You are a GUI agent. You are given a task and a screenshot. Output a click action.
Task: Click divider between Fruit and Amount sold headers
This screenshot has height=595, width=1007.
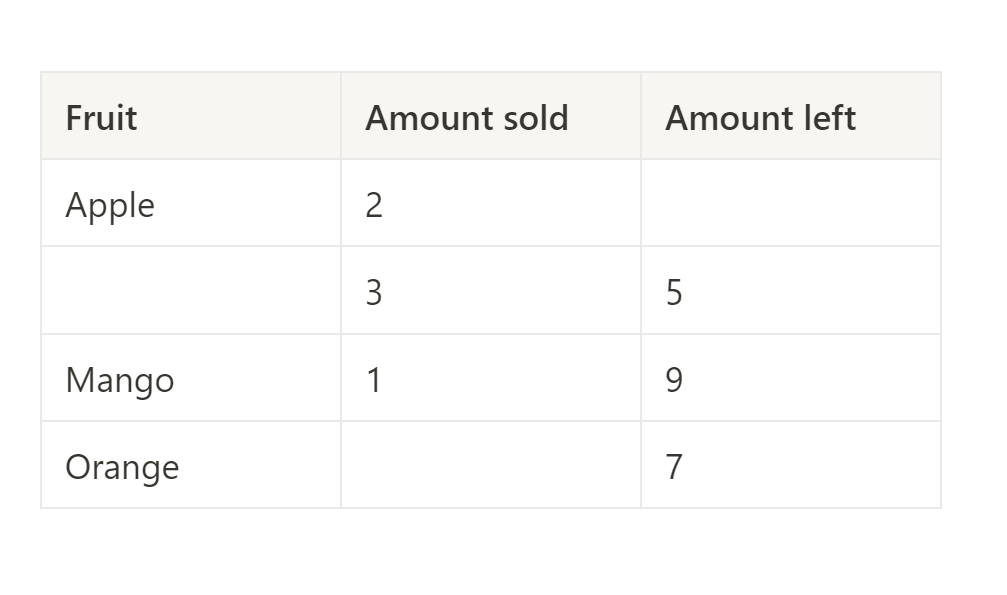pyautogui.click(x=341, y=116)
